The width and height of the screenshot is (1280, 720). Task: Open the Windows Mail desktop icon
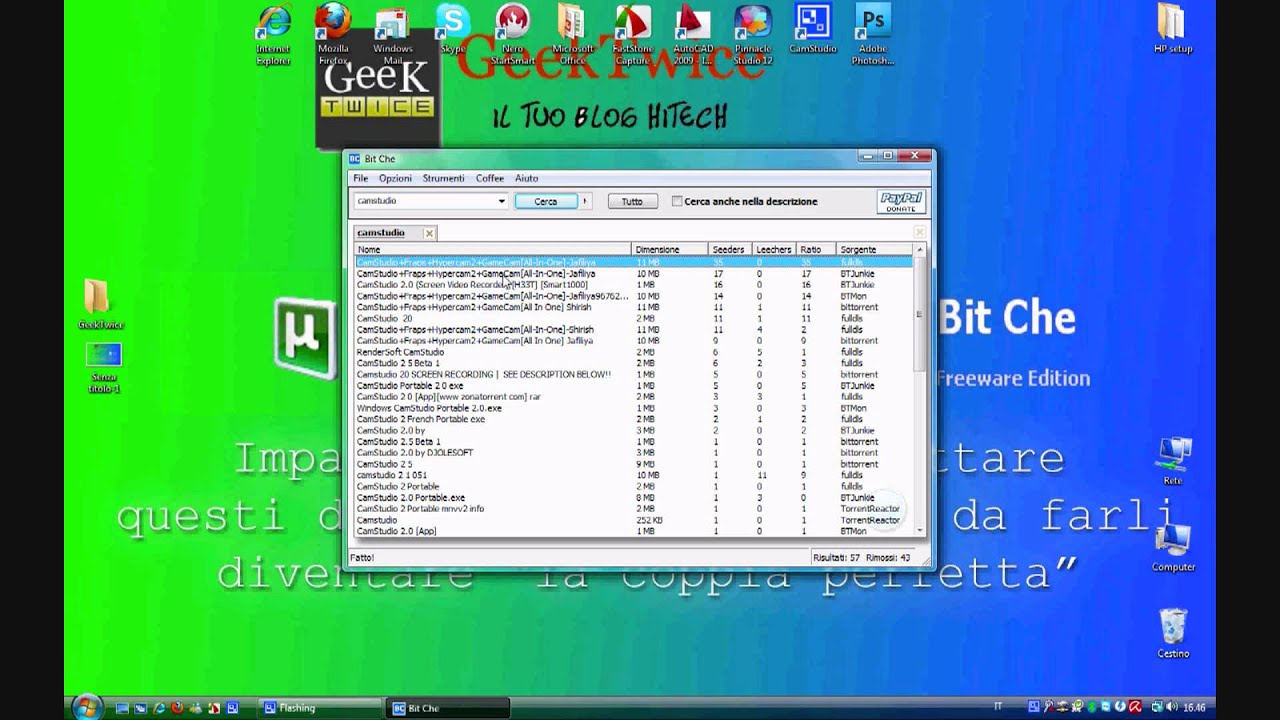point(393,36)
